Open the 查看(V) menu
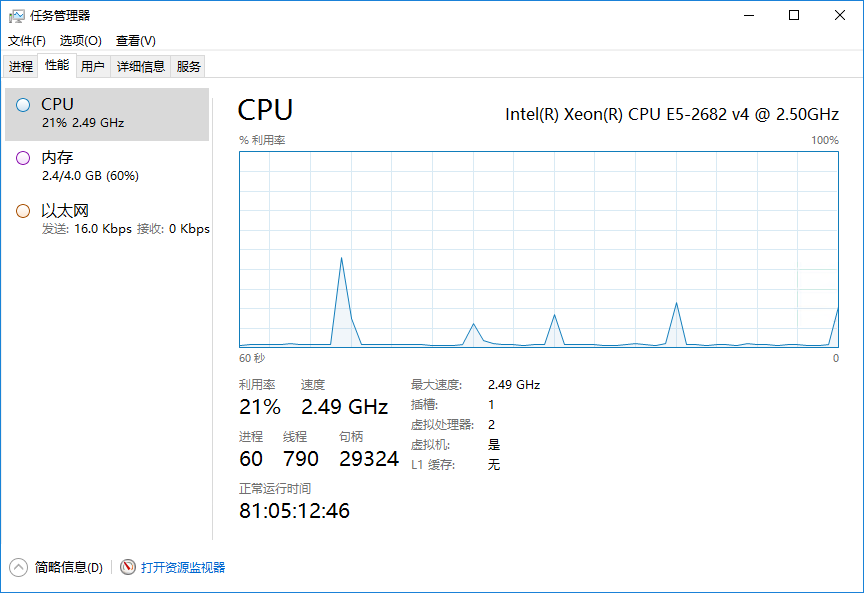The height and width of the screenshot is (593, 864). [136, 41]
